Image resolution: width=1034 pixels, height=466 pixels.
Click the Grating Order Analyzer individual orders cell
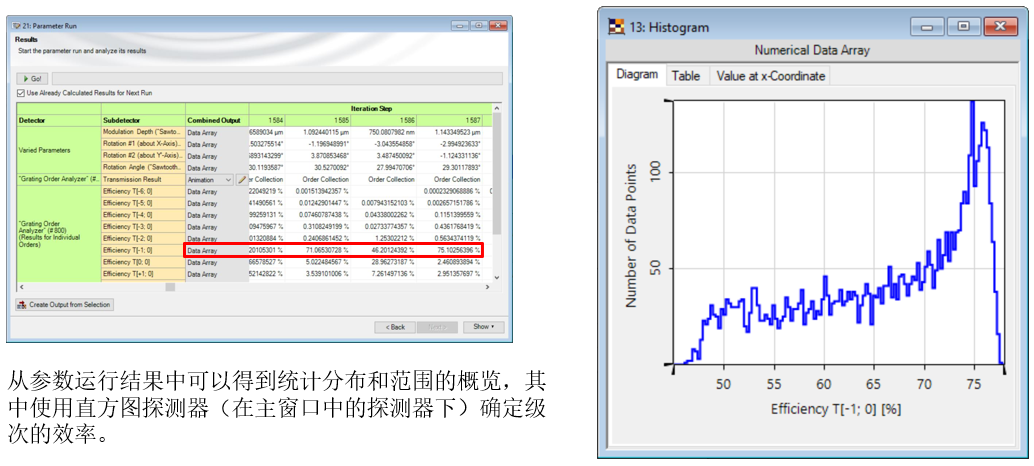point(59,233)
